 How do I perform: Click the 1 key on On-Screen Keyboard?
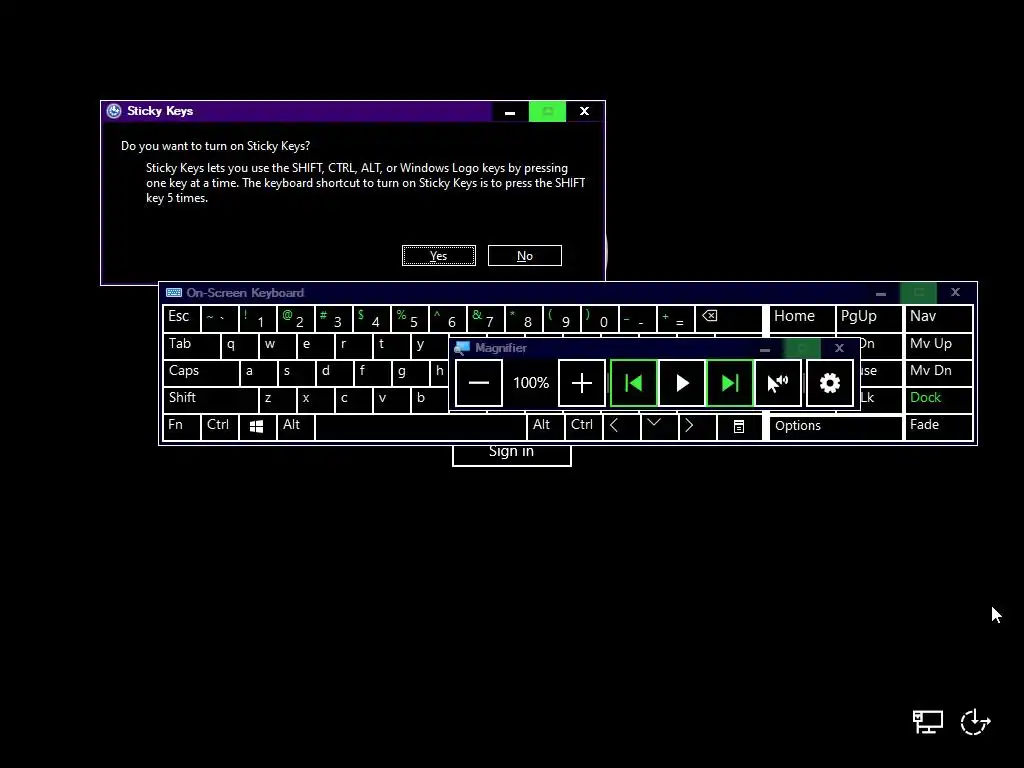pyautogui.click(x=257, y=318)
